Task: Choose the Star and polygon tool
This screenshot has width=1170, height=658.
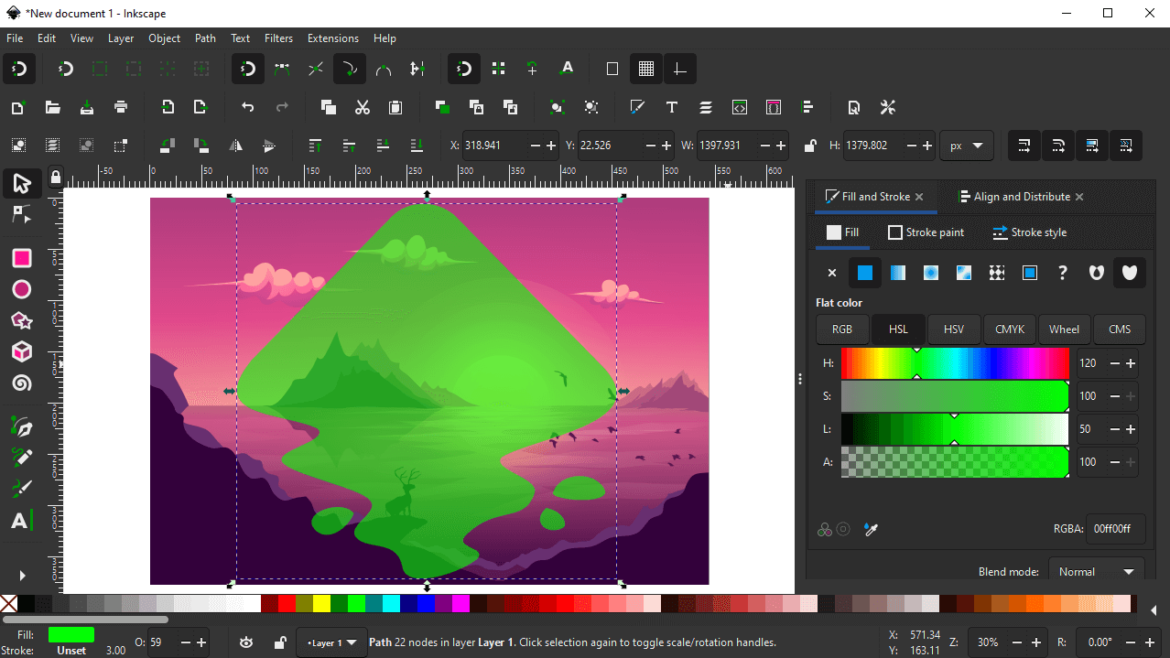Action: 22,320
